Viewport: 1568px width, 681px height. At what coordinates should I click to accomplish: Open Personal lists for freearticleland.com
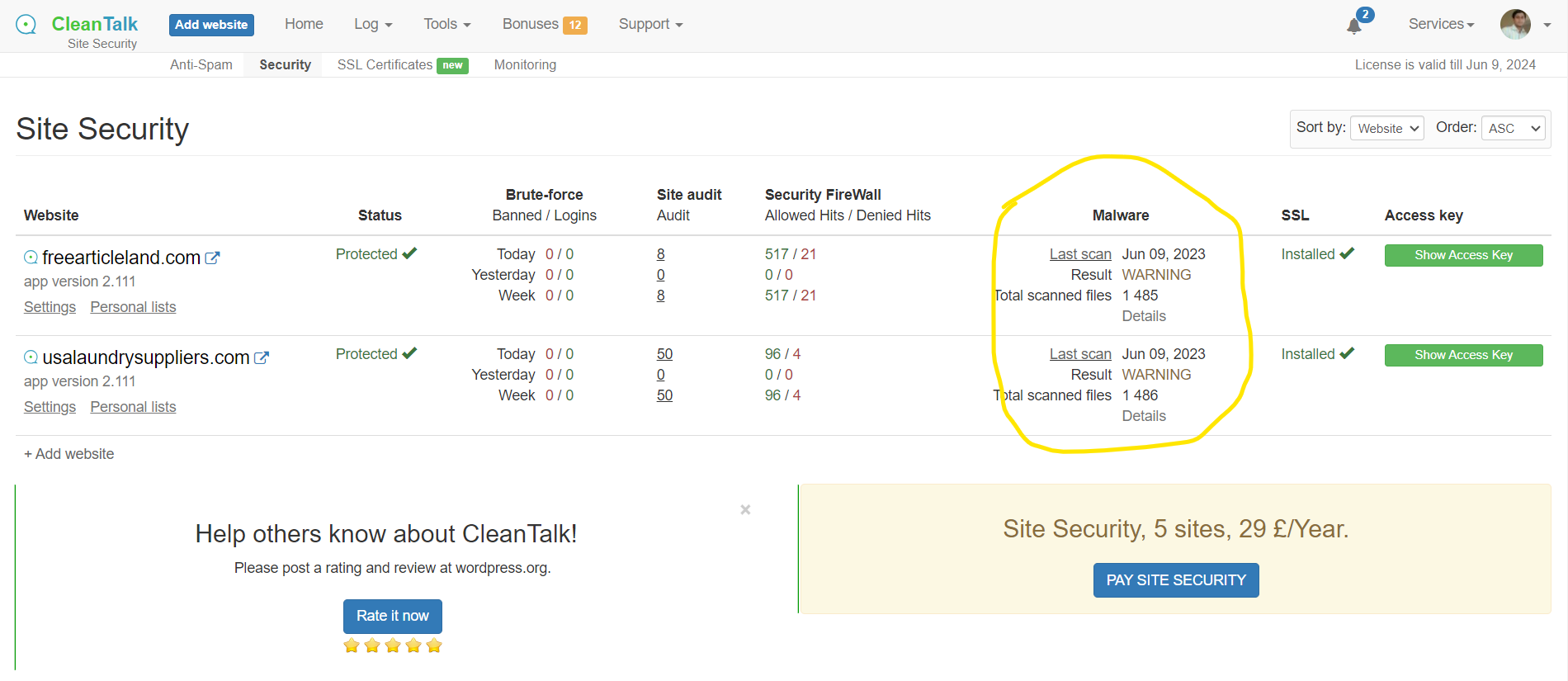(133, 307)
